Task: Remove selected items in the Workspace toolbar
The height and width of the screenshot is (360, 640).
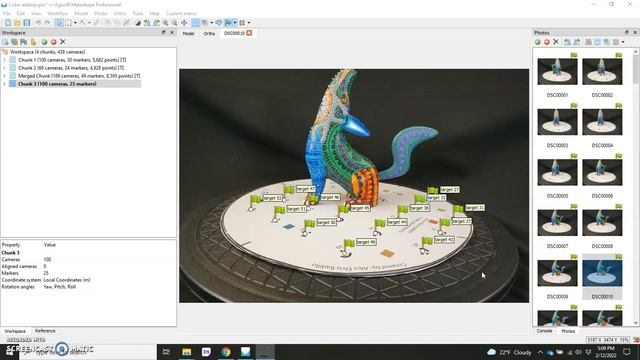Action: click(x=62, y=42)
